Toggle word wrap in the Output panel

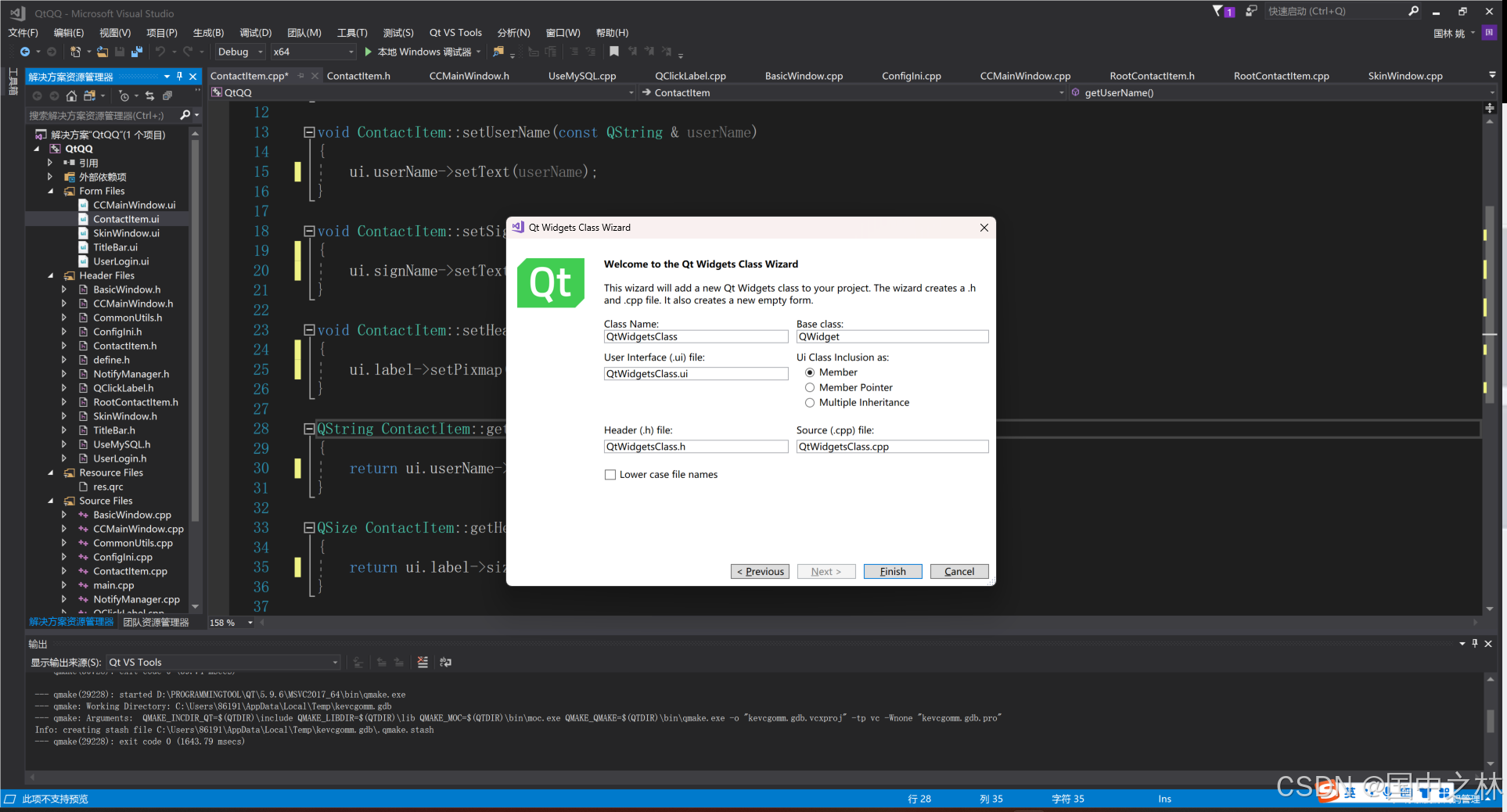[446, 662]
